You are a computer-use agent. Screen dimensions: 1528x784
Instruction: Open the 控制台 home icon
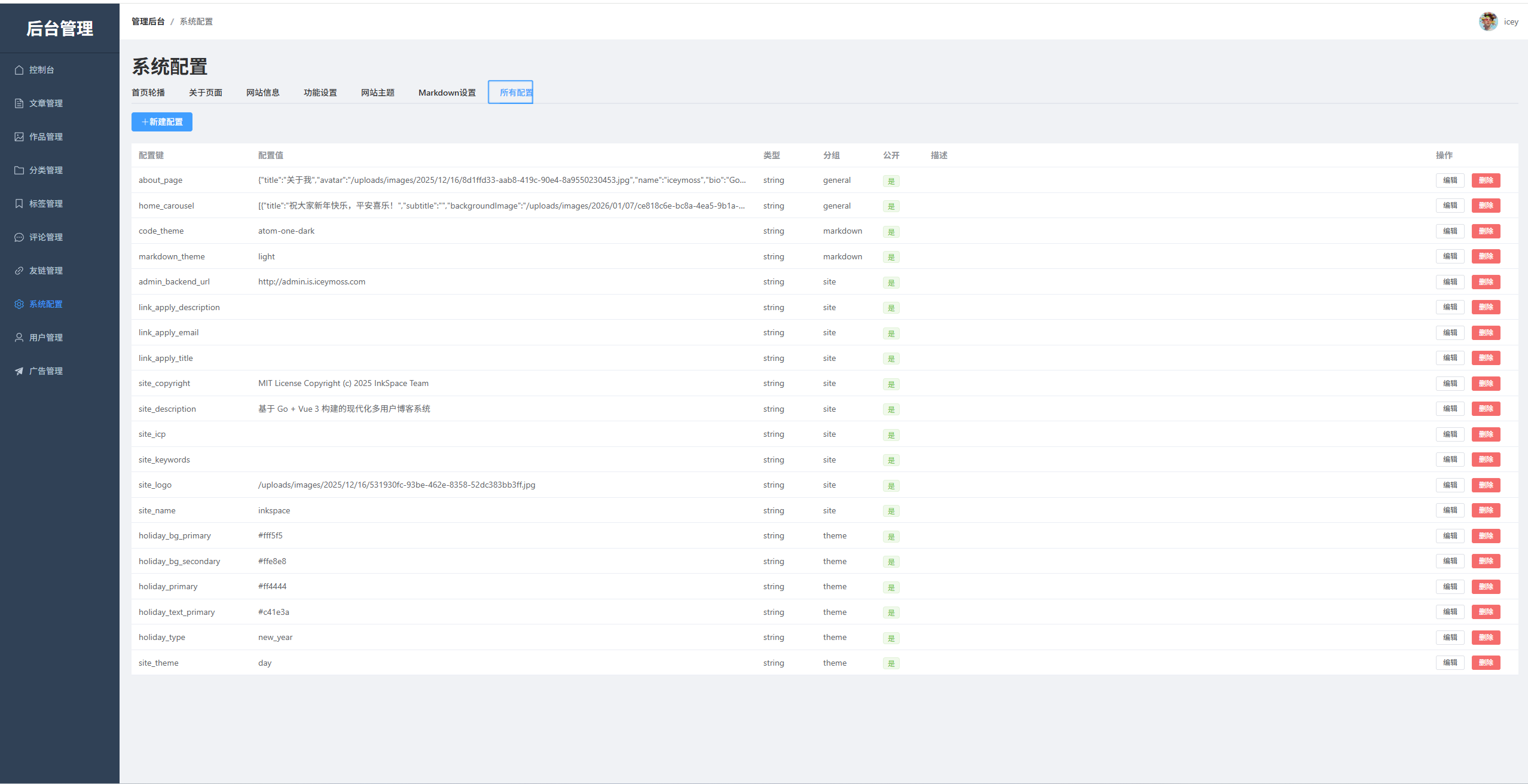coord(19,70)
